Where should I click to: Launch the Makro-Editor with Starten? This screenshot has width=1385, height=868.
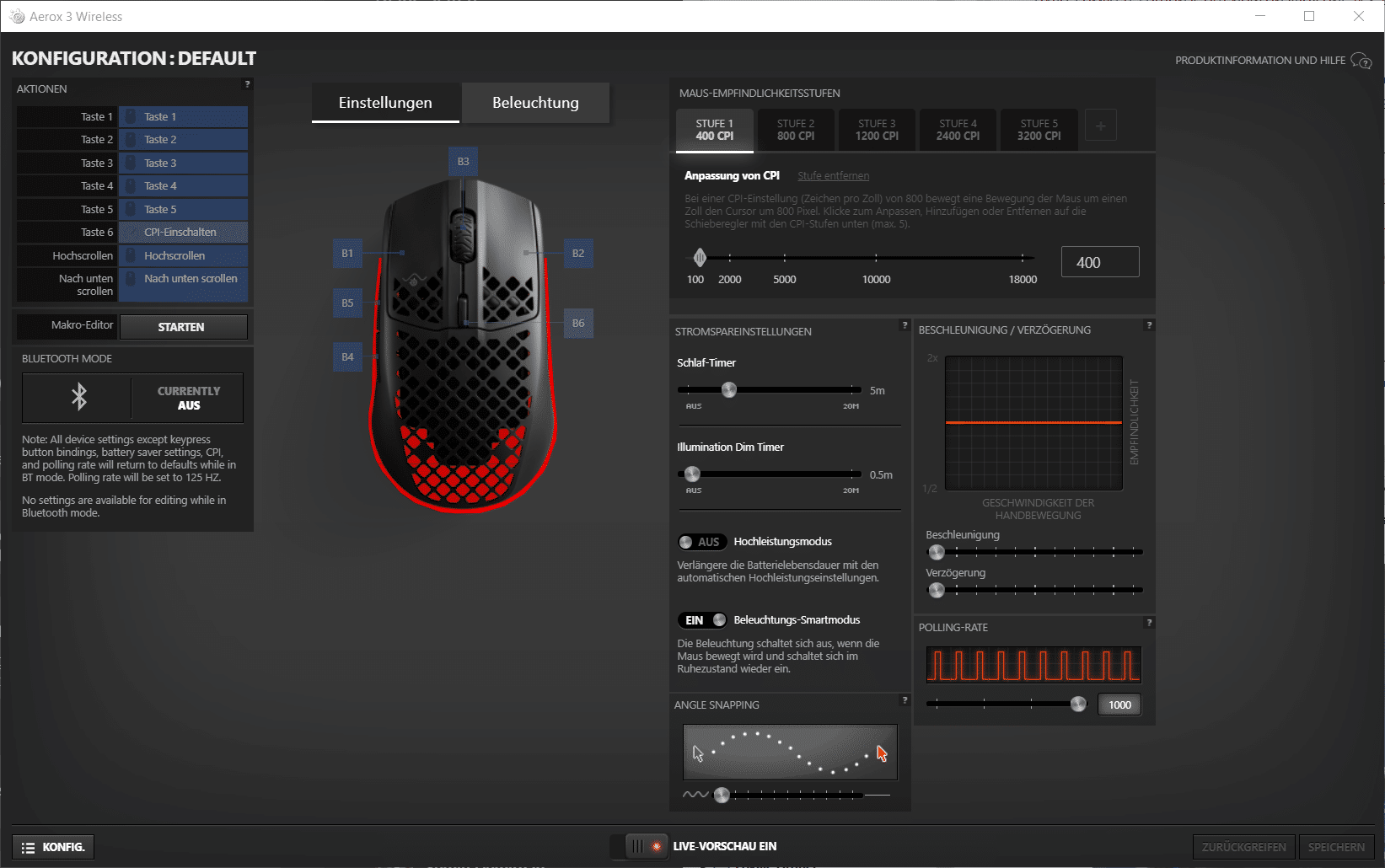[183, 327]
